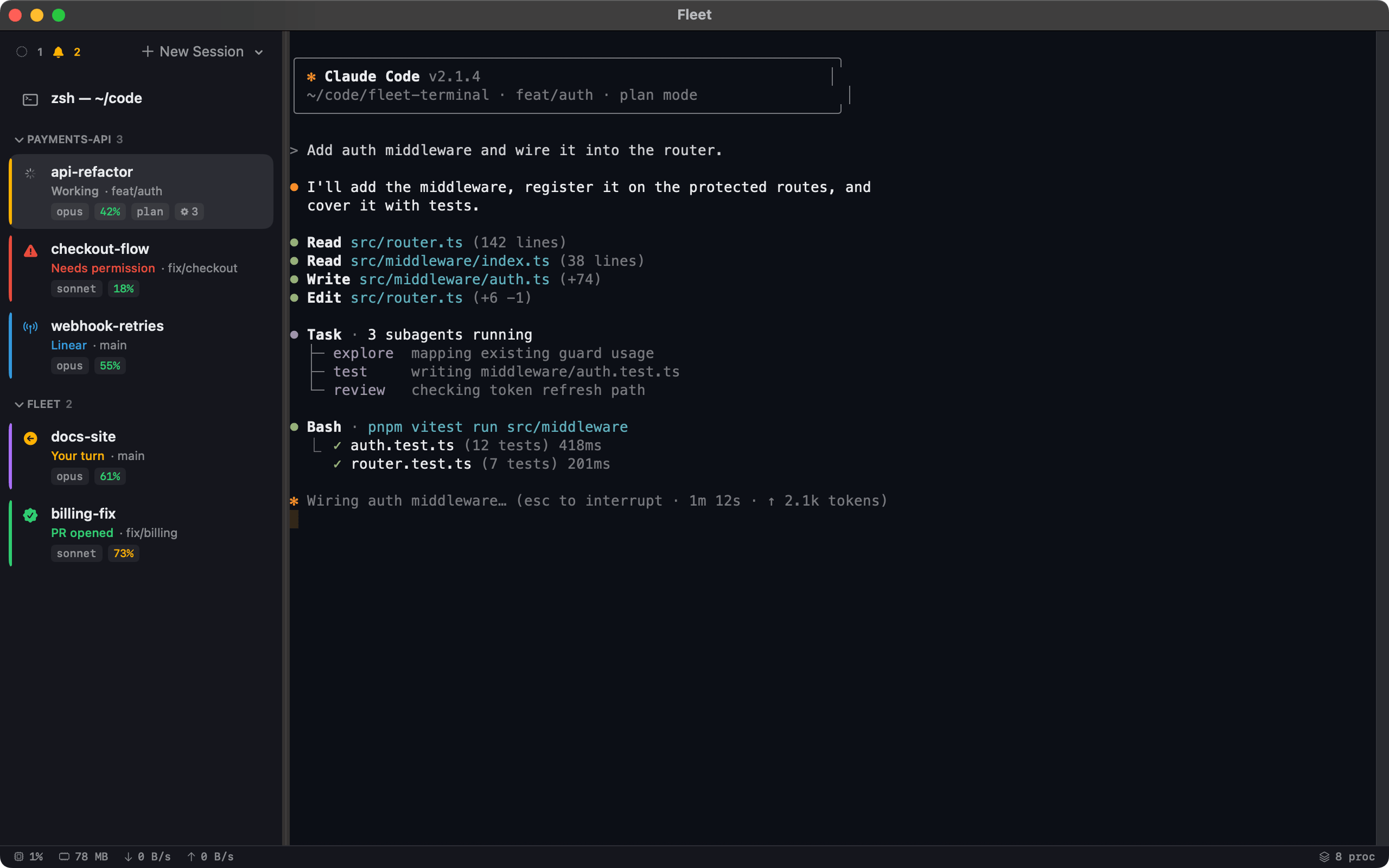Open the New Session dropdown chevron
The image size is (1389, 868).
coord(259,52)
